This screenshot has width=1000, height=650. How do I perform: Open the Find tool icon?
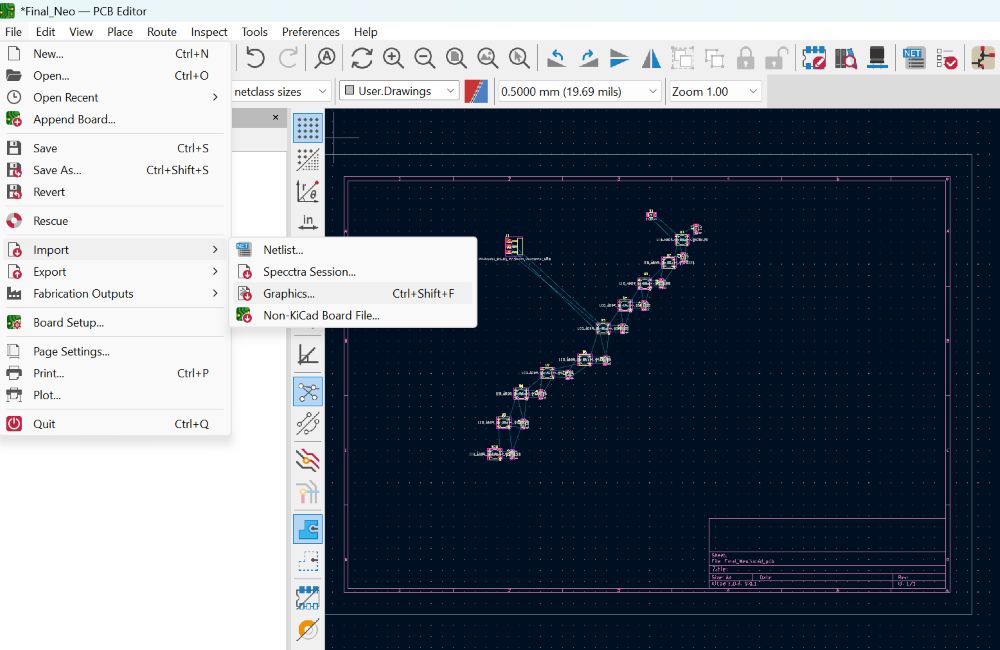tap(326, 59)
